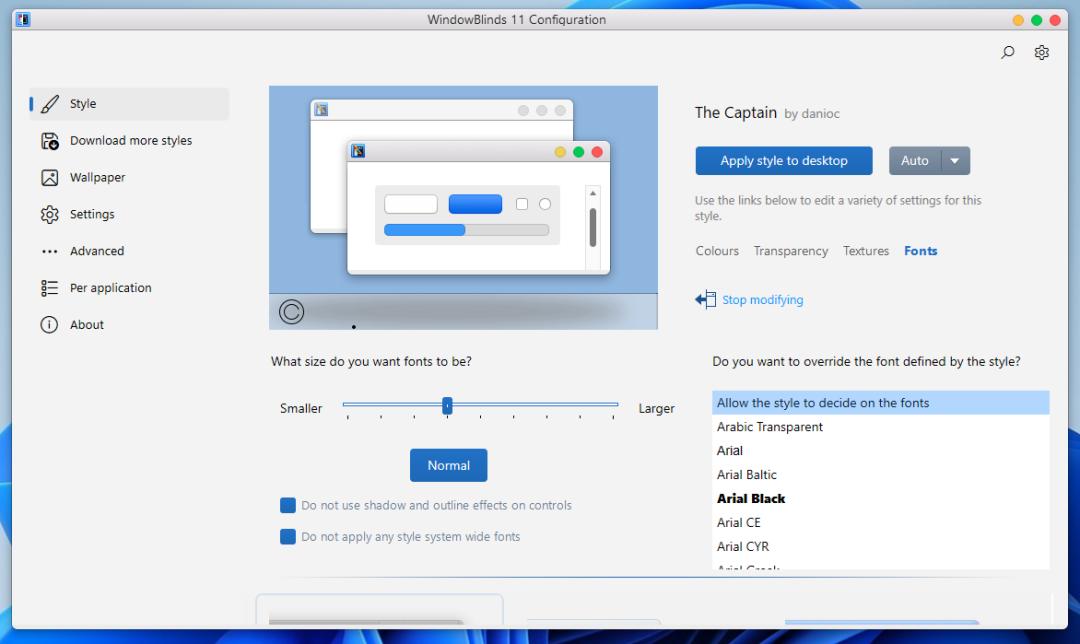Click the search magnifier icon
This screenshot has width=1080, height=644.
1008,53
